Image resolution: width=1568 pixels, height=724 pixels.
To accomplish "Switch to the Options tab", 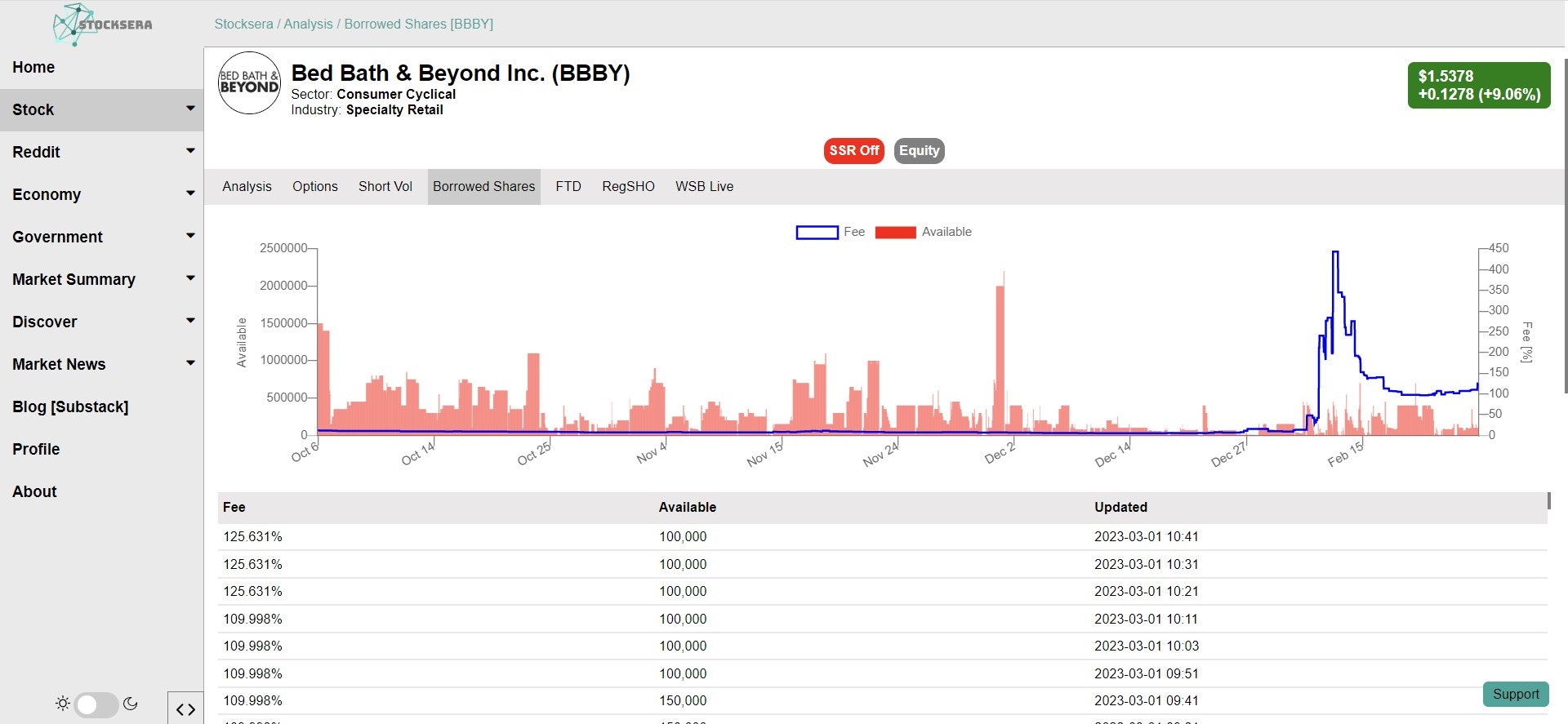I will pos(315,186).
